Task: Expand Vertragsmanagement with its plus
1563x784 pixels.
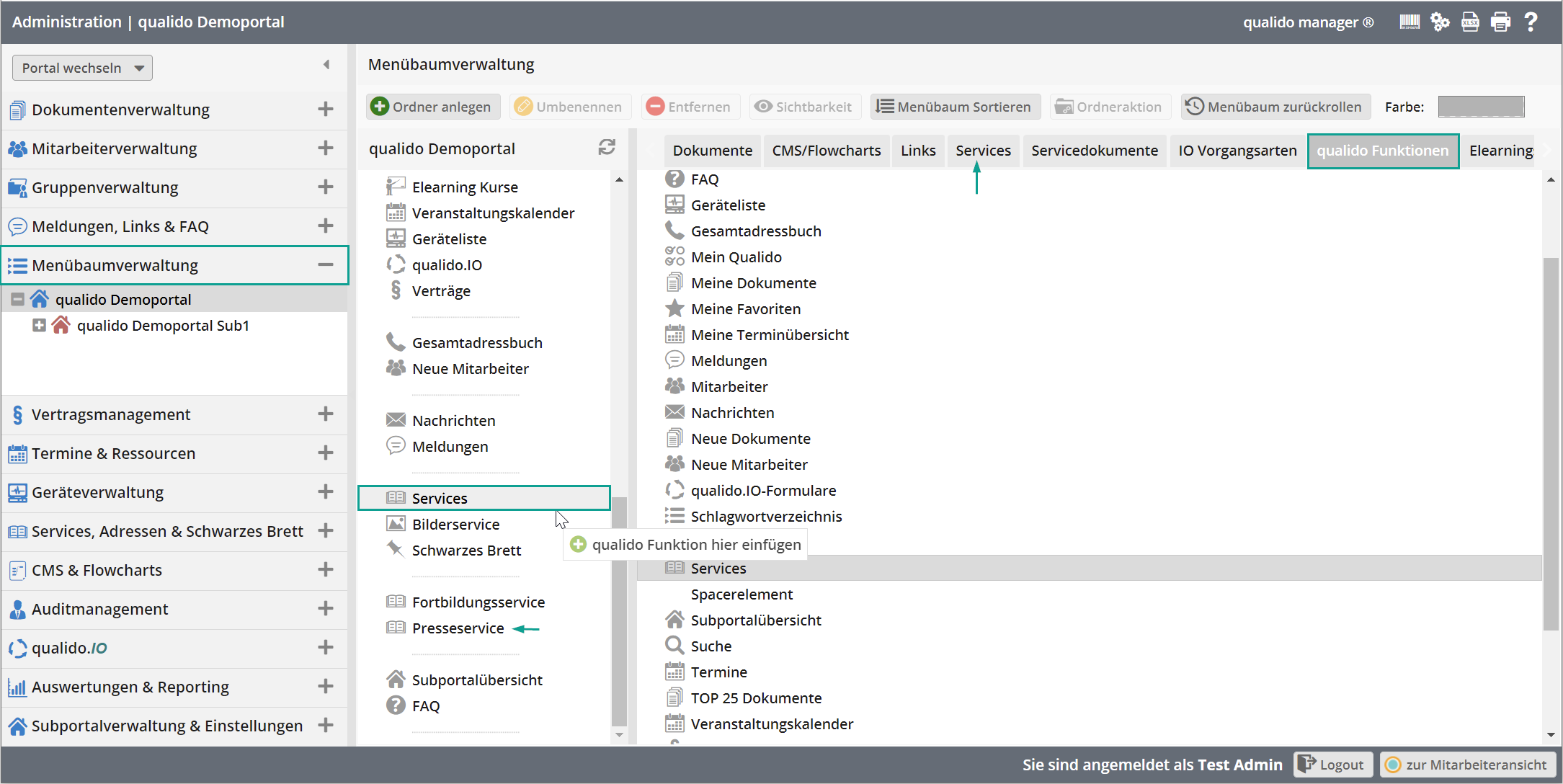Action: [x=326, y=414]
